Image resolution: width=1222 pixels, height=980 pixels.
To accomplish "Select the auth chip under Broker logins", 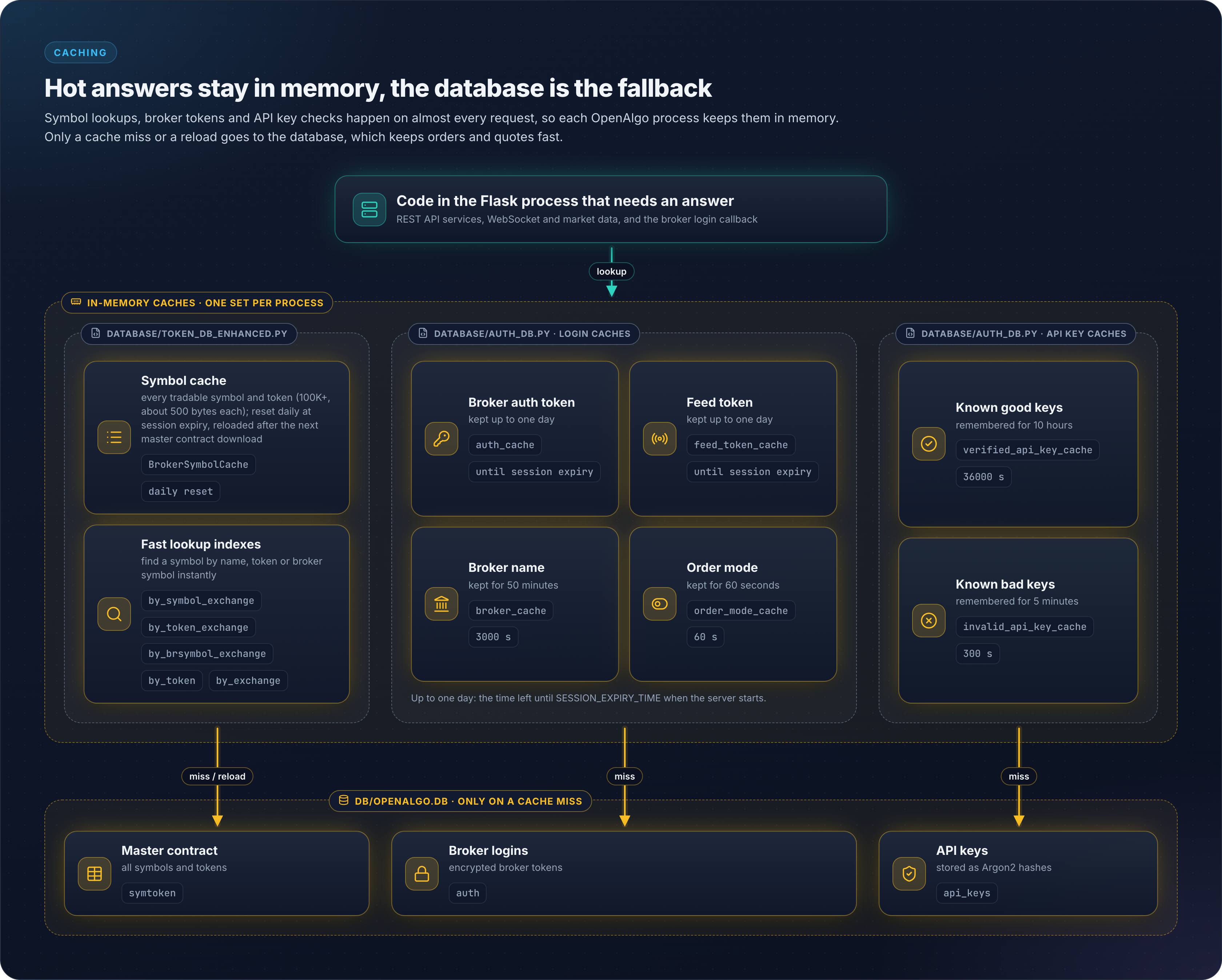I will (x=467, y=893).
